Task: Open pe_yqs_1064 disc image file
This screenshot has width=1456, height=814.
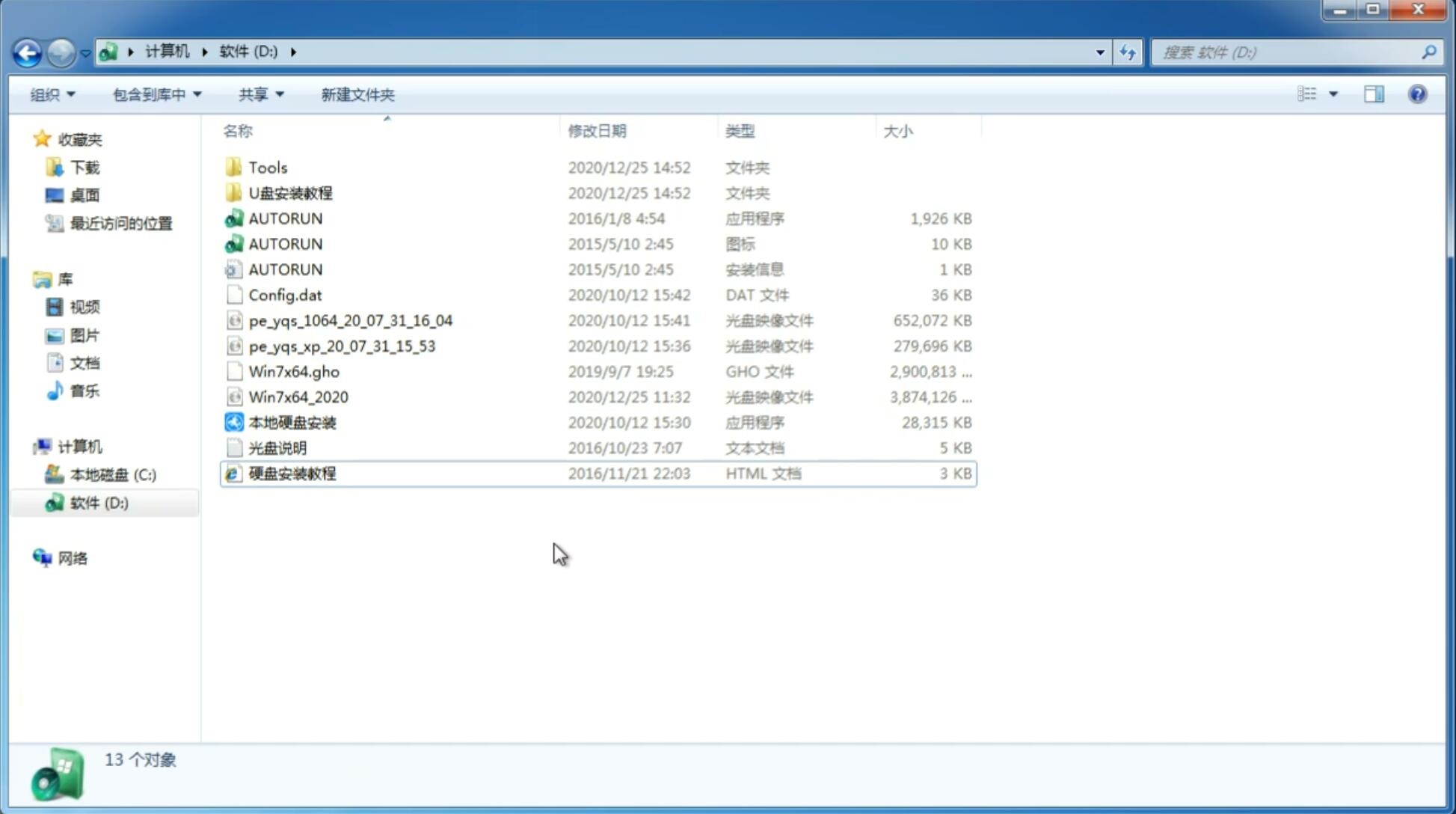Action: (x=350, y=320)
